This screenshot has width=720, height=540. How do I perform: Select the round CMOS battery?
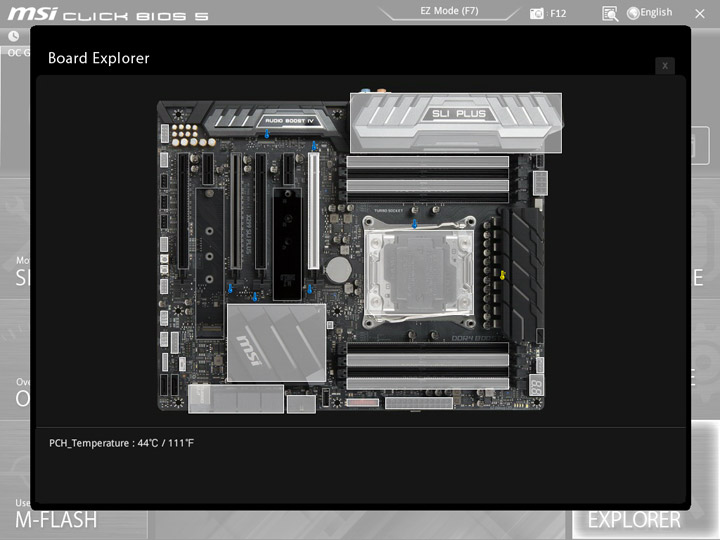[x=339, y=269]
